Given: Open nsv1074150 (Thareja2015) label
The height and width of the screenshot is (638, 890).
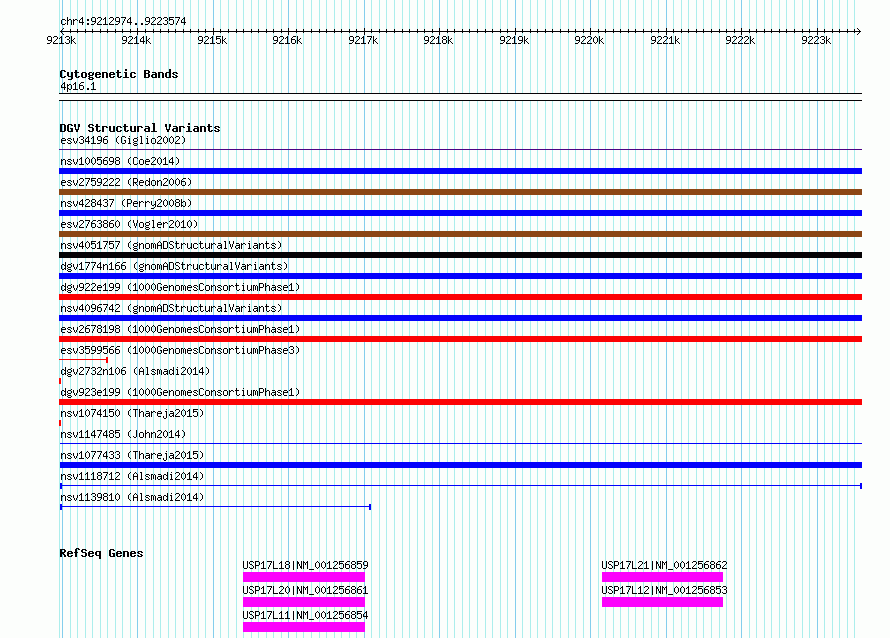Looking at the screenshot, I should pyautogui.click(x=132, y=413).
